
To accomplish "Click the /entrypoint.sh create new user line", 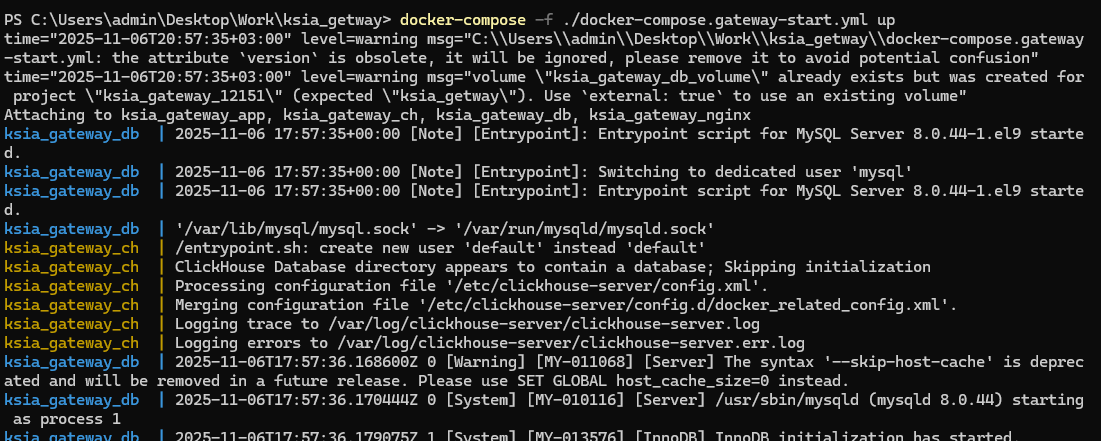I will pos(442,248).
